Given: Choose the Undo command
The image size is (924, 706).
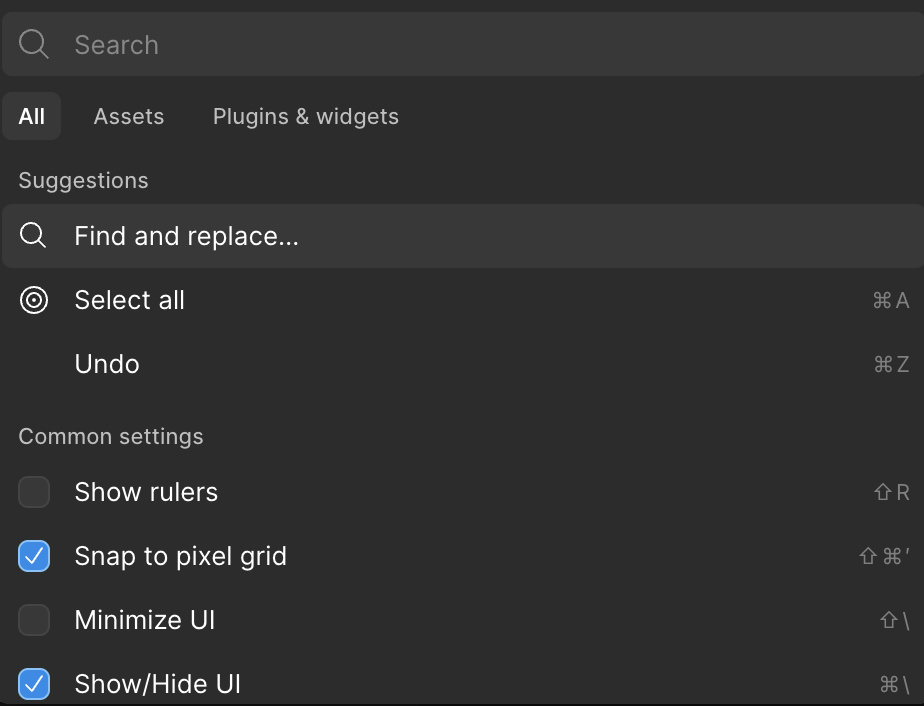Looking at the screenshot, I should click(x=107, y=364).
